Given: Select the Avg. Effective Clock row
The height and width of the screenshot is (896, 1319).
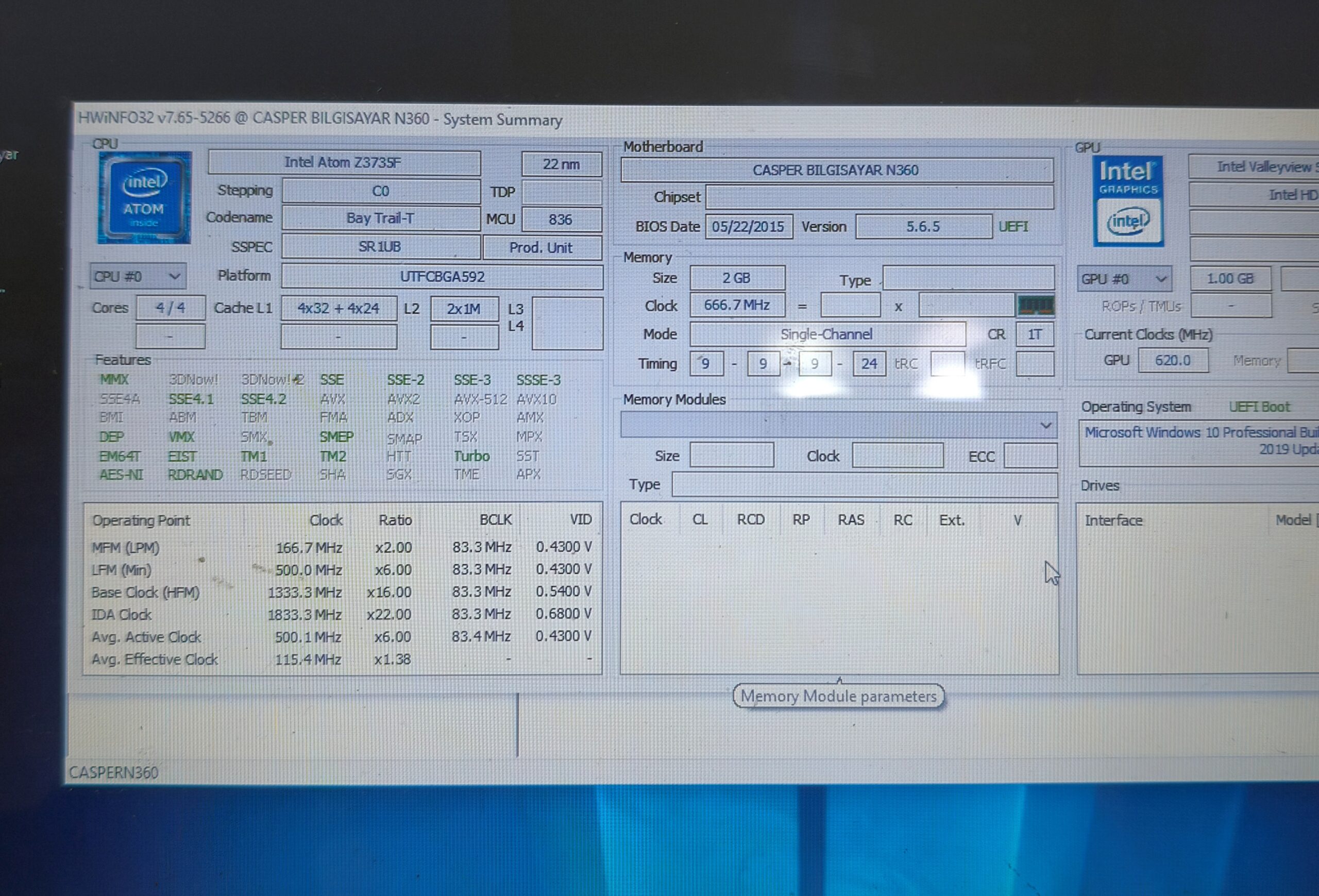Looking at the screenshot, I should point(342,660).
